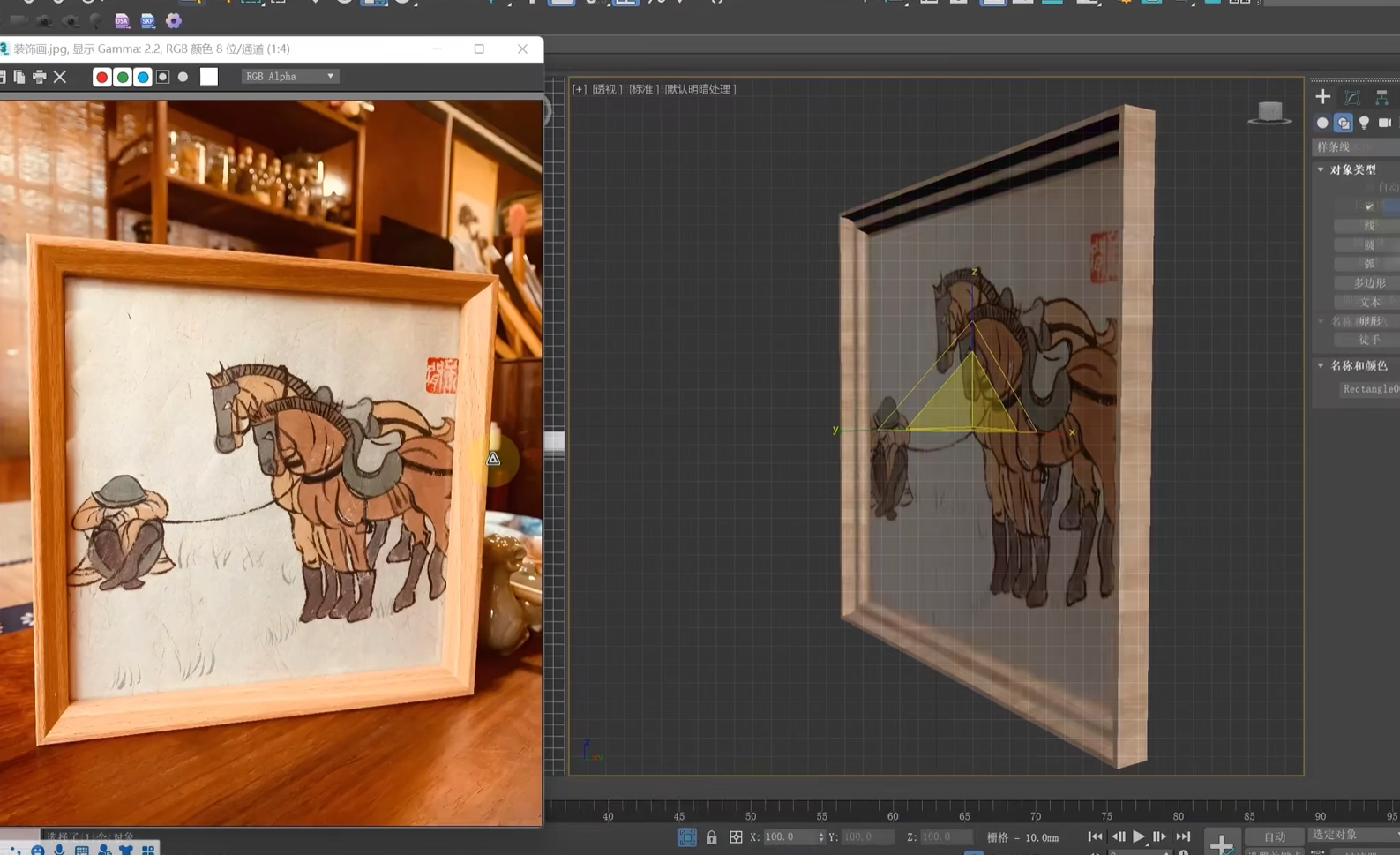Select the Cameras category icon

coord(1385,123)
